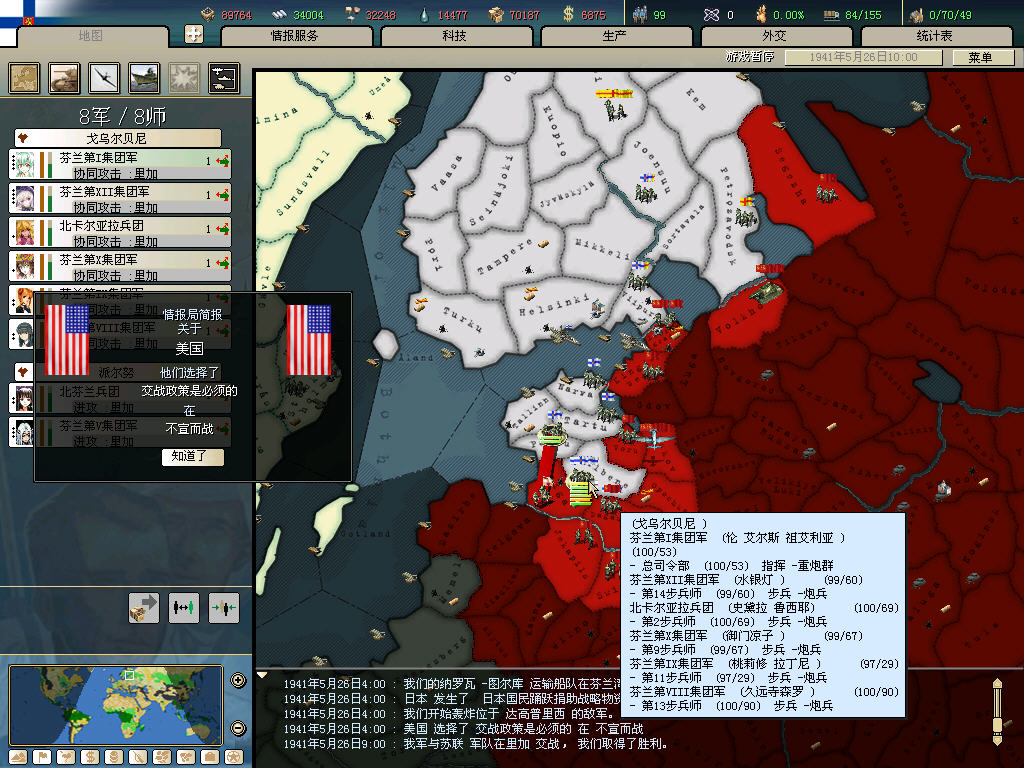The width and height of the screenshot is (1024, 768).
Task: Click the dissent flame icon showing 0.00%
Action: coord(761,14)
